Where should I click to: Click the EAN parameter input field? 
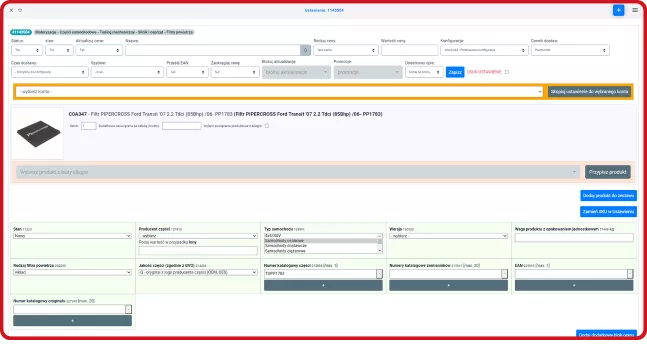571,274
